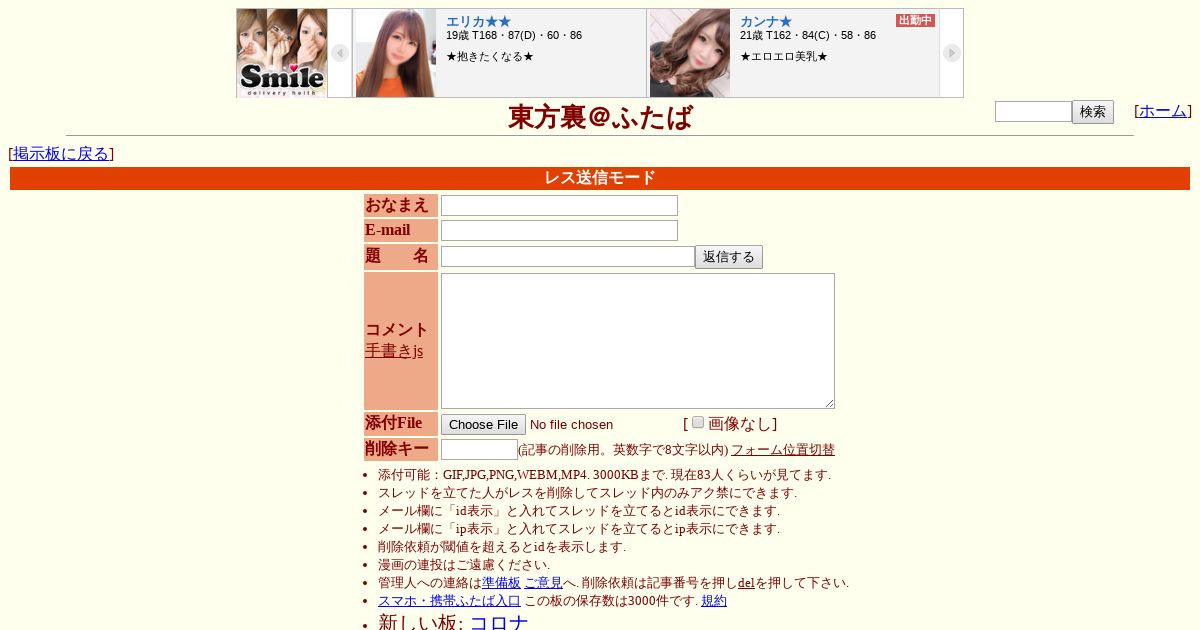Click the レス送信モード header bar
Viewport: 1200px width, 630px height.
[600, 178]
